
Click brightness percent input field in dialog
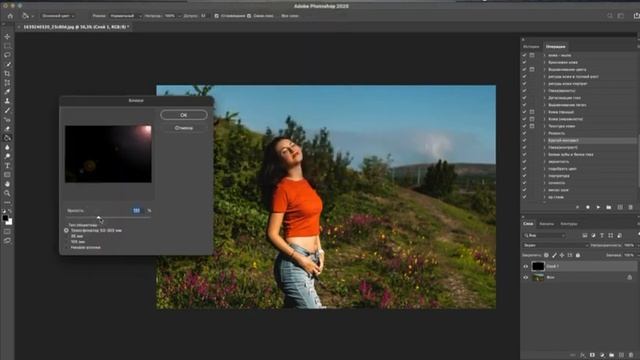click(137, 210)
